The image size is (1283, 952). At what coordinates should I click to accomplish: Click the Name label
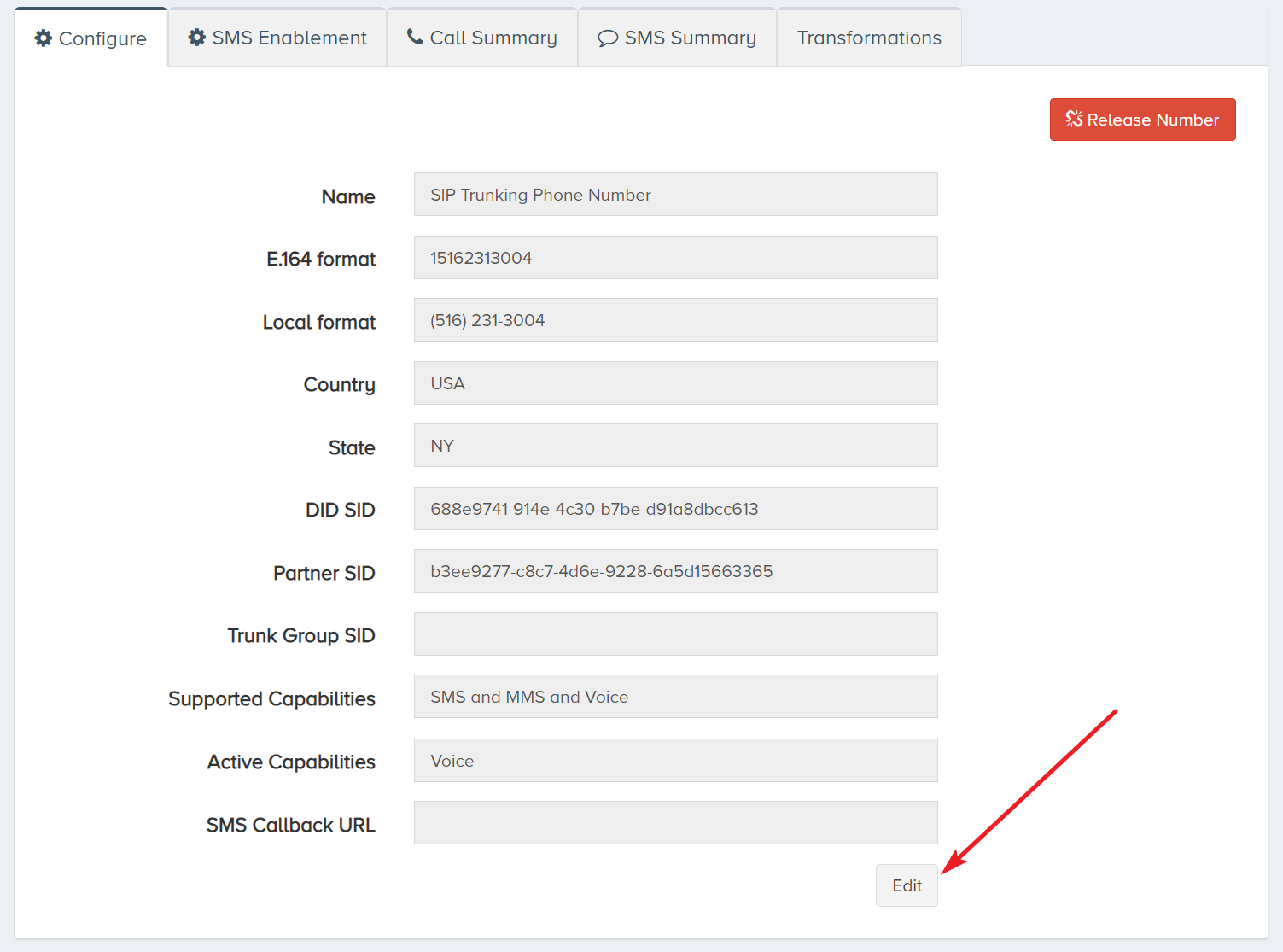[348, 196]
